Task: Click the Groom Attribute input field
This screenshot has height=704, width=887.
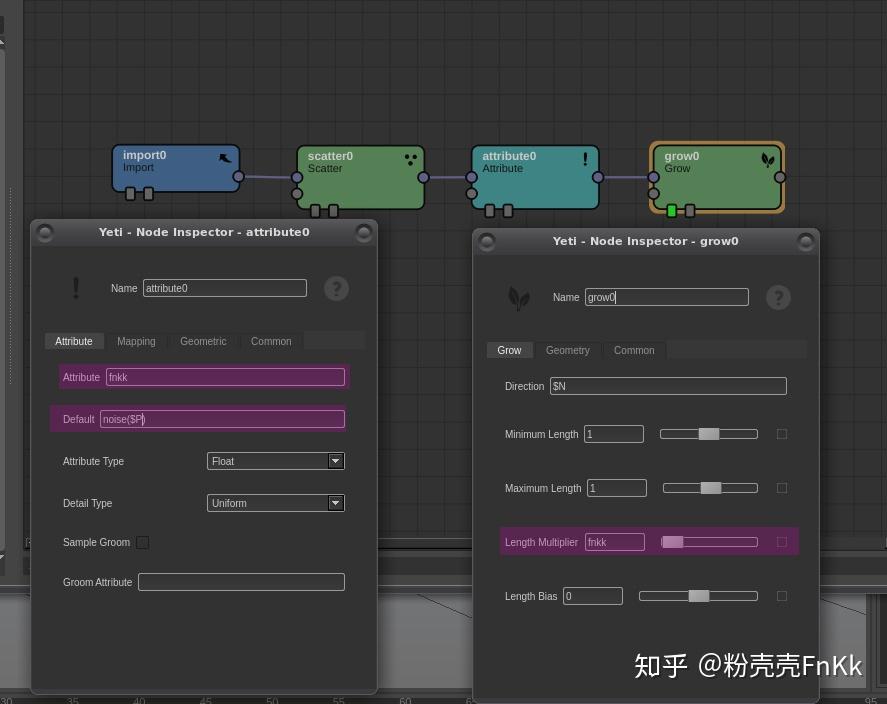Action: [x=241, y=582]
